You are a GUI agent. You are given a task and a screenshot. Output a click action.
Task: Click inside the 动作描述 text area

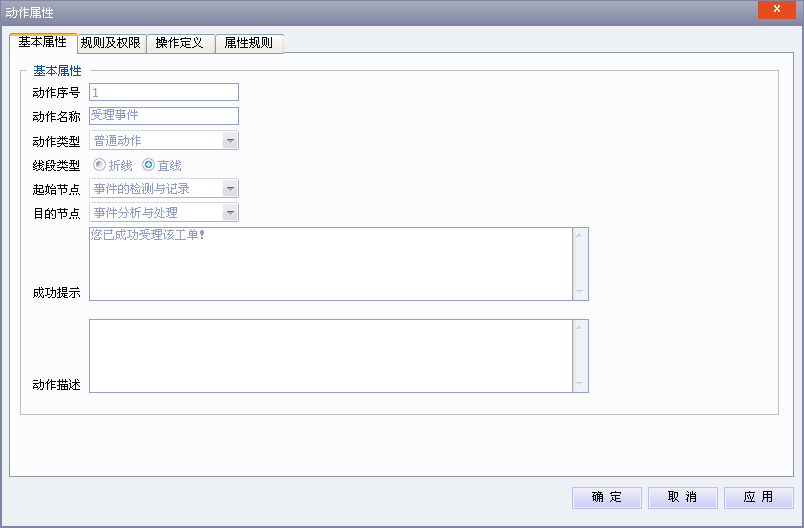click(x=330, y=356)
